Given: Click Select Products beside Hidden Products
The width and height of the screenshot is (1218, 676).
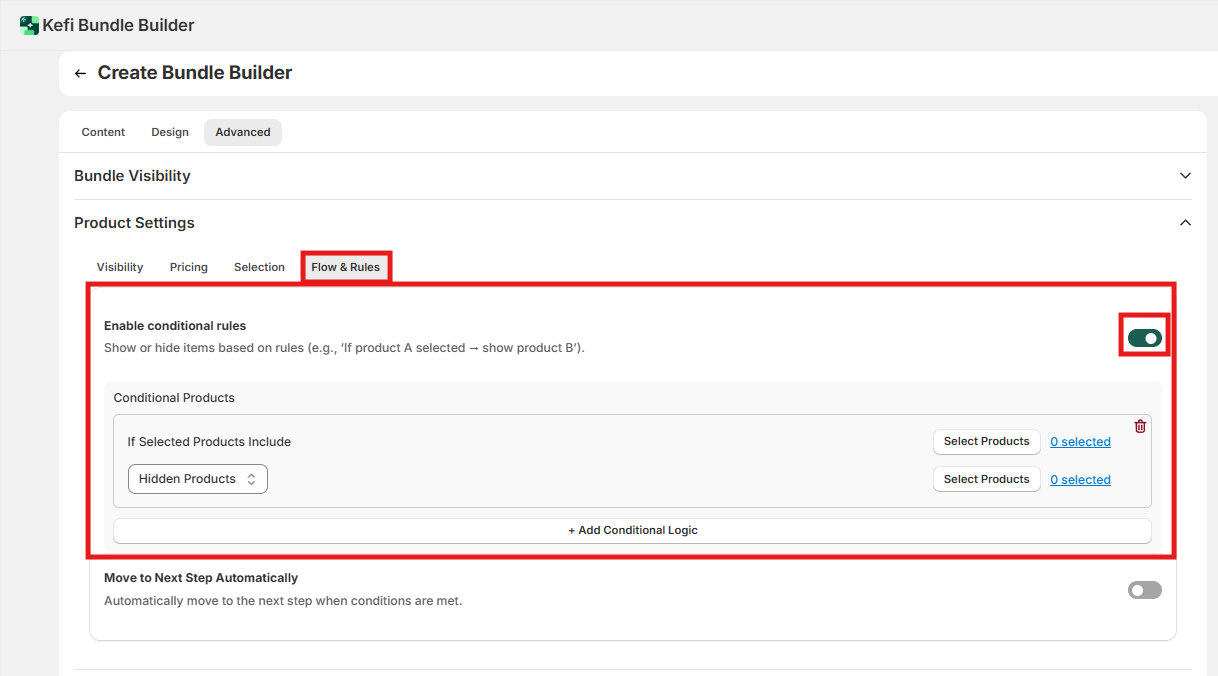Looking at the screenshot, I should pos(986,479).
